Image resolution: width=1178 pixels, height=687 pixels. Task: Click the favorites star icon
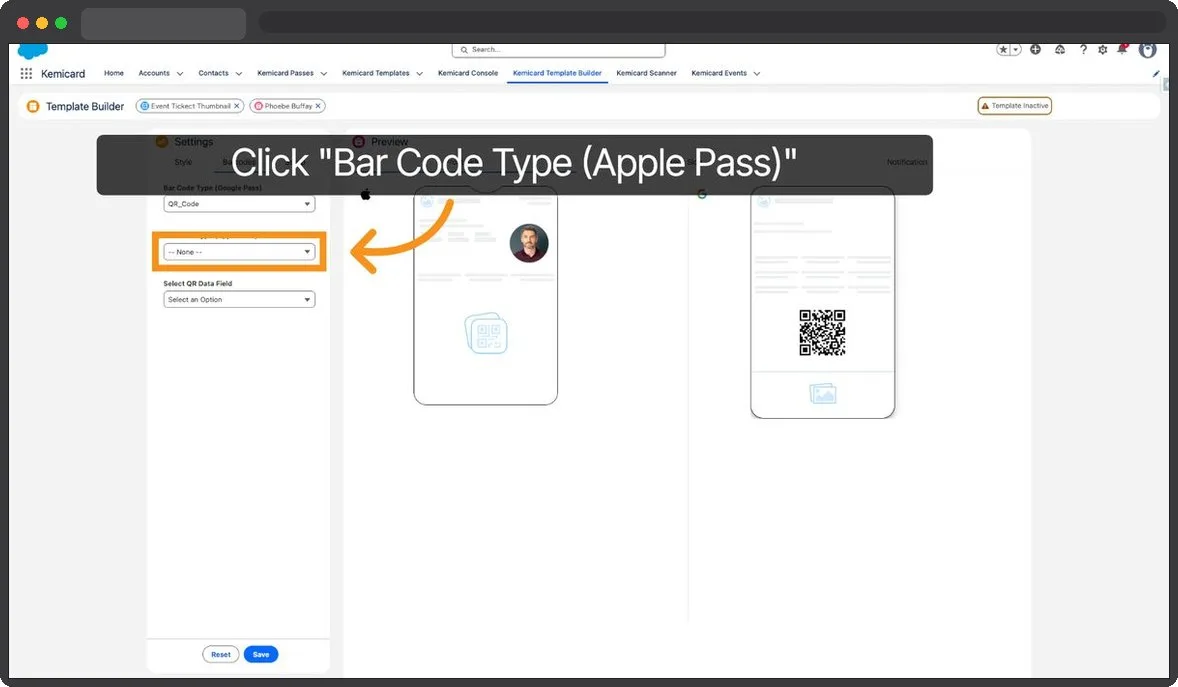click(x=1003, y=50)
